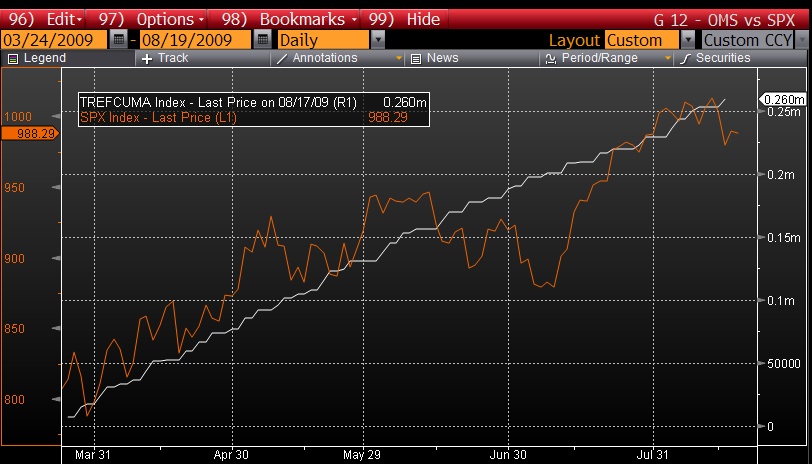Expand the Daily periodicity dropdown arrow
The image size is (812, 464).
coord(378,40)
